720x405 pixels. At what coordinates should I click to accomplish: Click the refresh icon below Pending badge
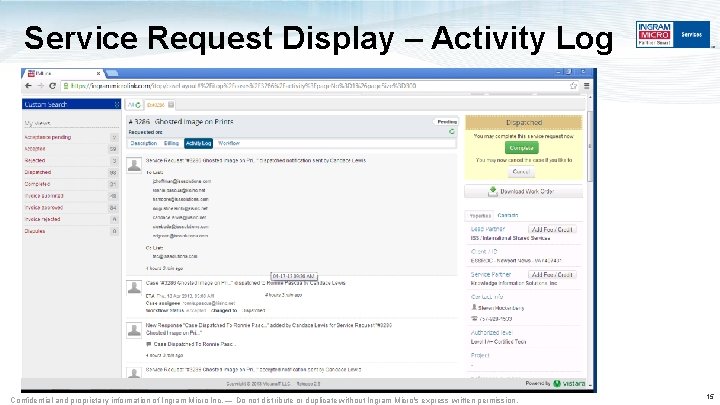coord(451,132)
